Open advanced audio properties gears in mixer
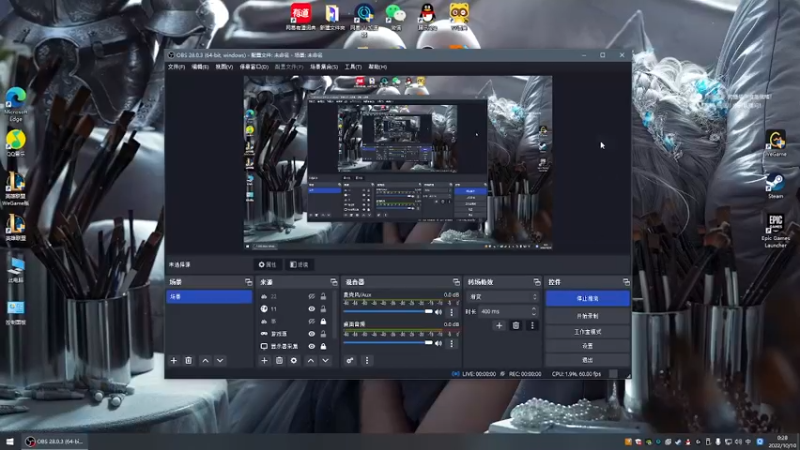 [350, 361]
